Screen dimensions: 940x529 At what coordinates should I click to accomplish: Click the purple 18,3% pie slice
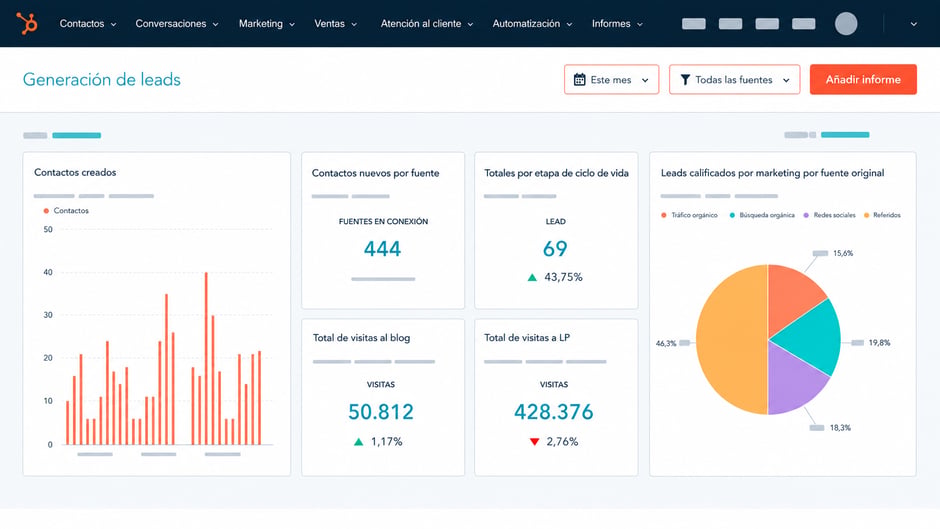click(791, 381)
